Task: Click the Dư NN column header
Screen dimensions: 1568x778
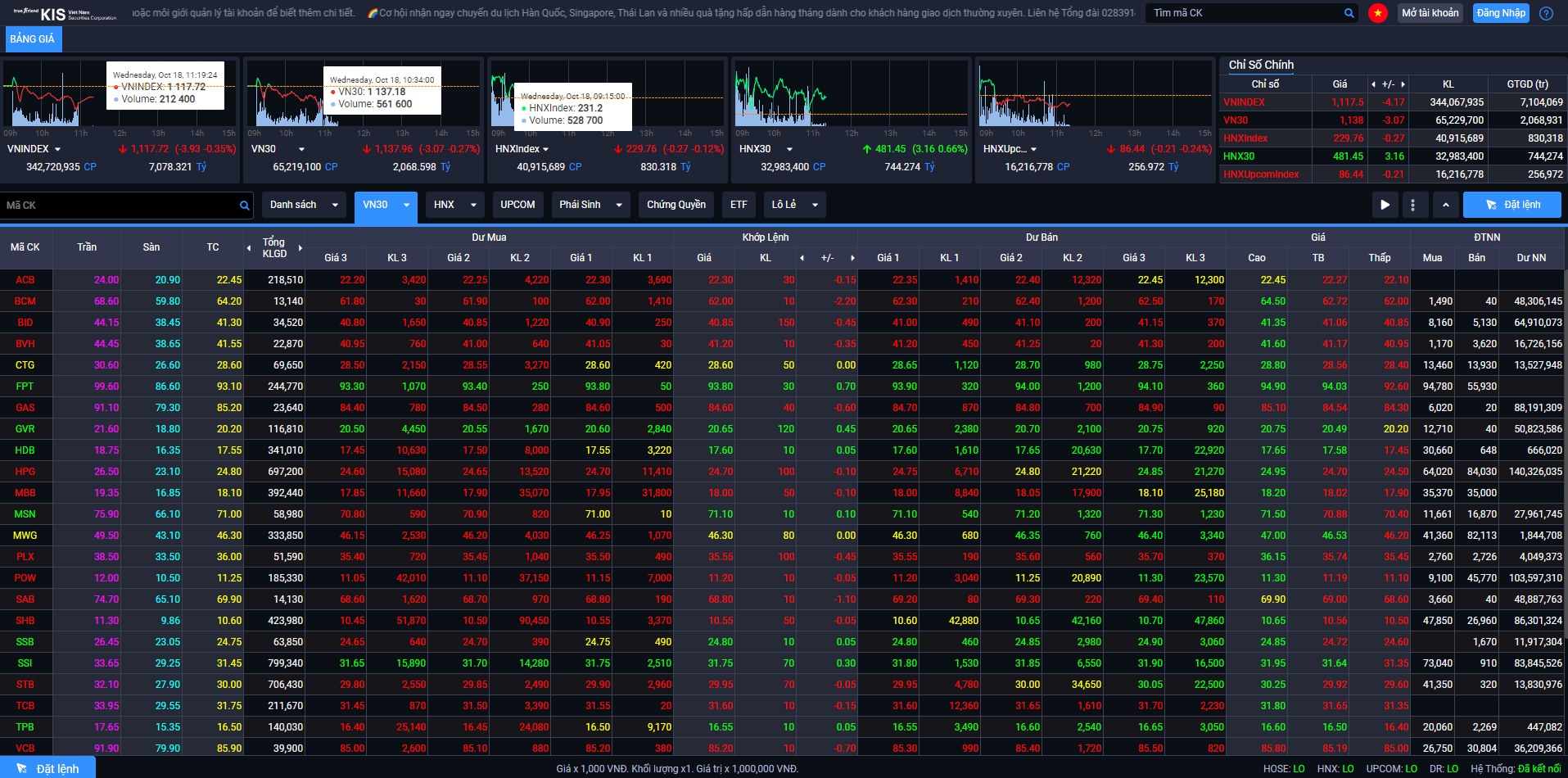Action: [1531, 258]
